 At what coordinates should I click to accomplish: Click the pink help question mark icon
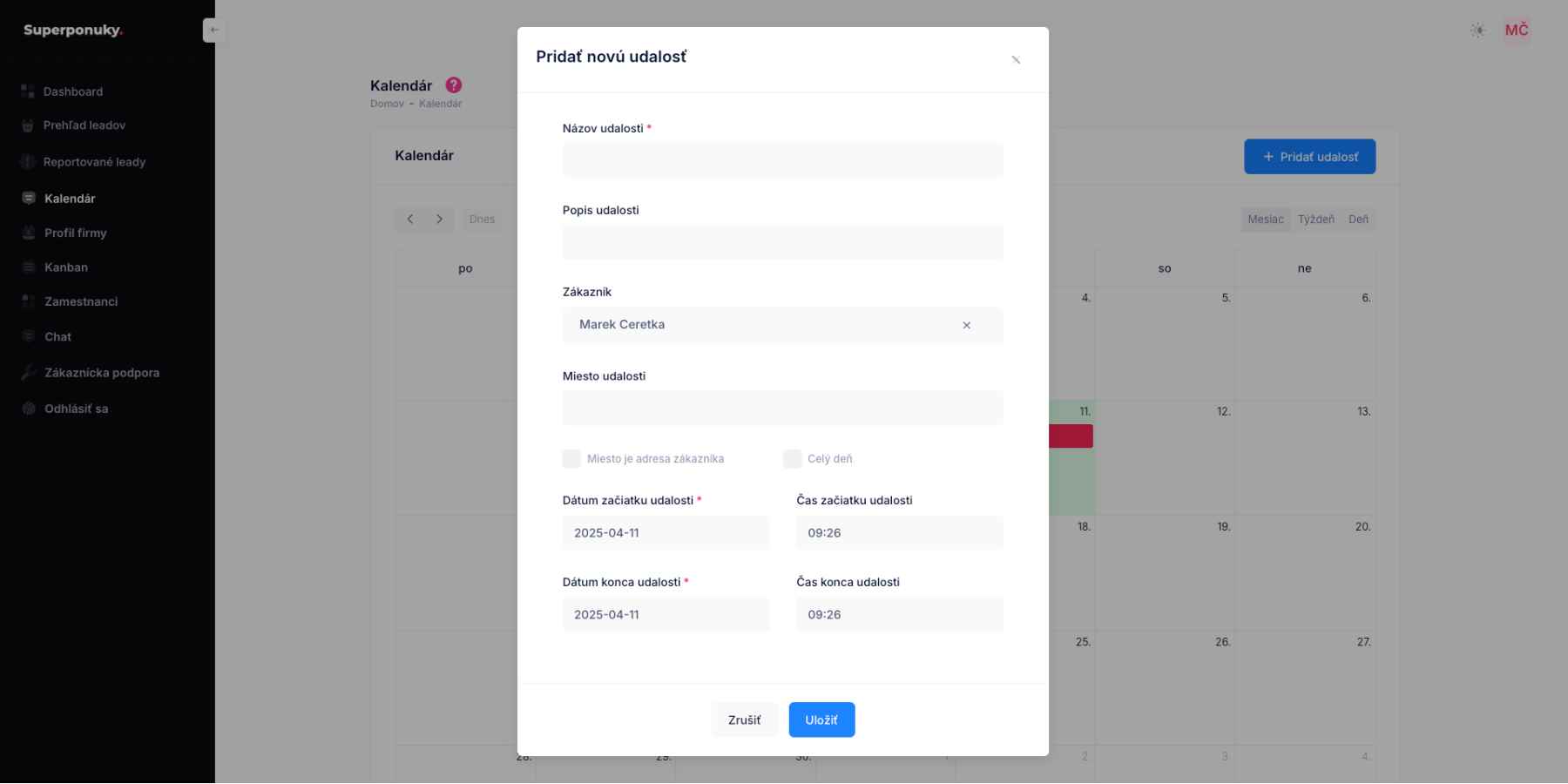point(454,85)
